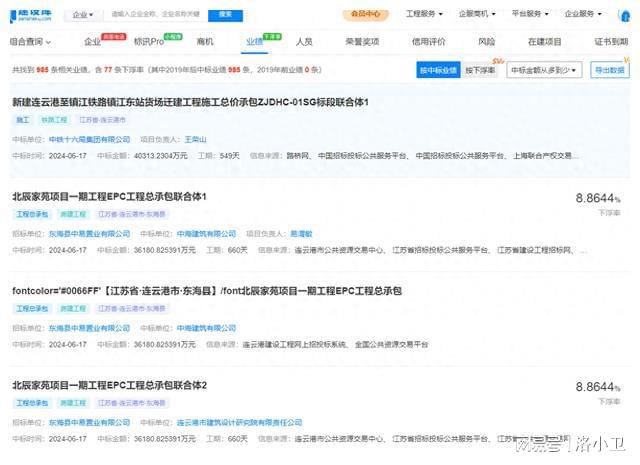Toggle the 按下浮率 filter
This screenshot has height=465, width=640.
(x=482, y=70)
